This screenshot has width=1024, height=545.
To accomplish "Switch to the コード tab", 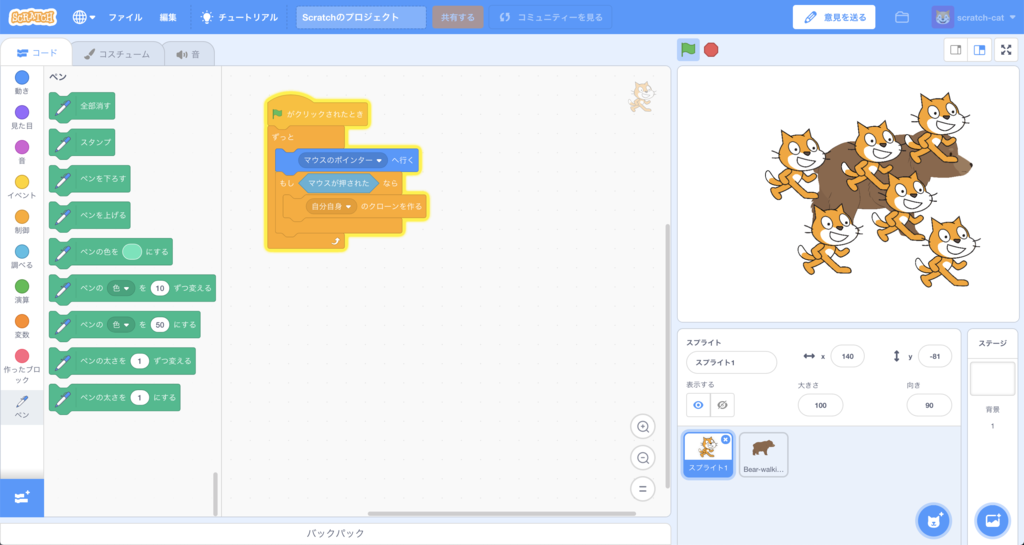I will (37, 53).
